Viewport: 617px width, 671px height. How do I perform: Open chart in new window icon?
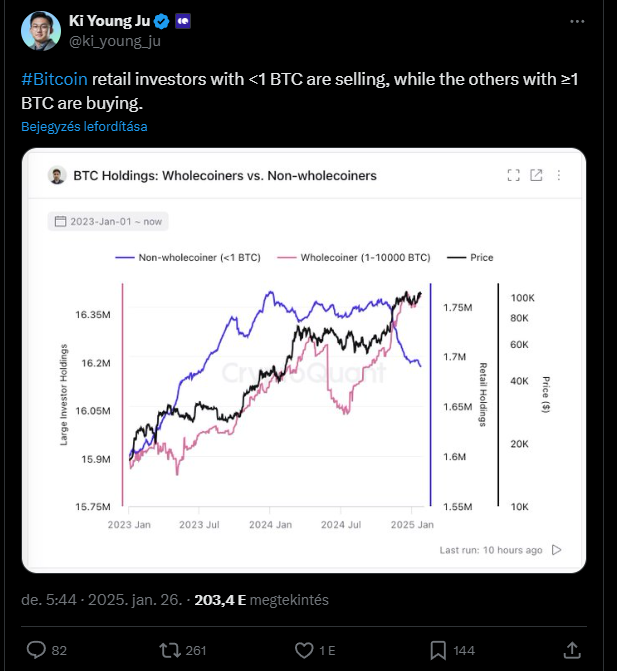(x=536, y=175)
